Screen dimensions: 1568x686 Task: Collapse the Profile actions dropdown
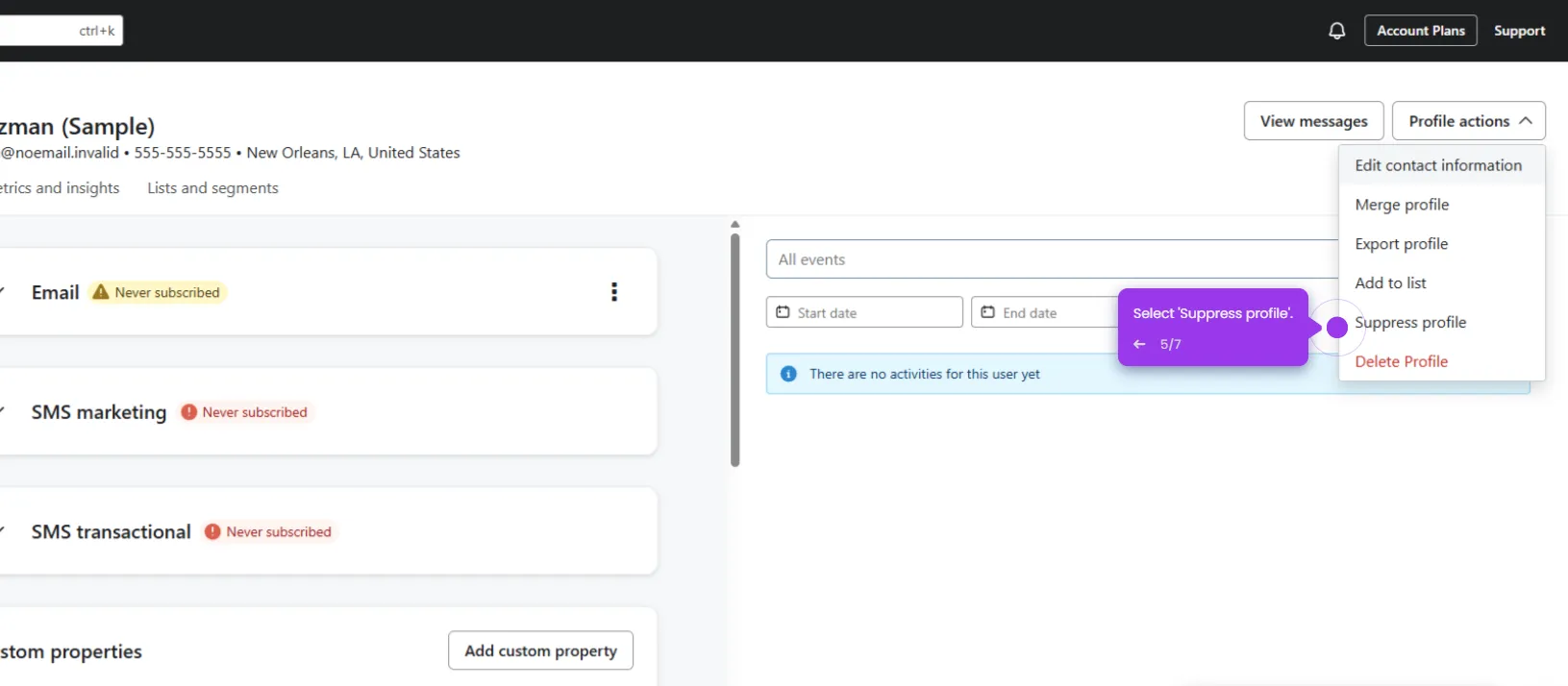click(x=1468, y=121)
